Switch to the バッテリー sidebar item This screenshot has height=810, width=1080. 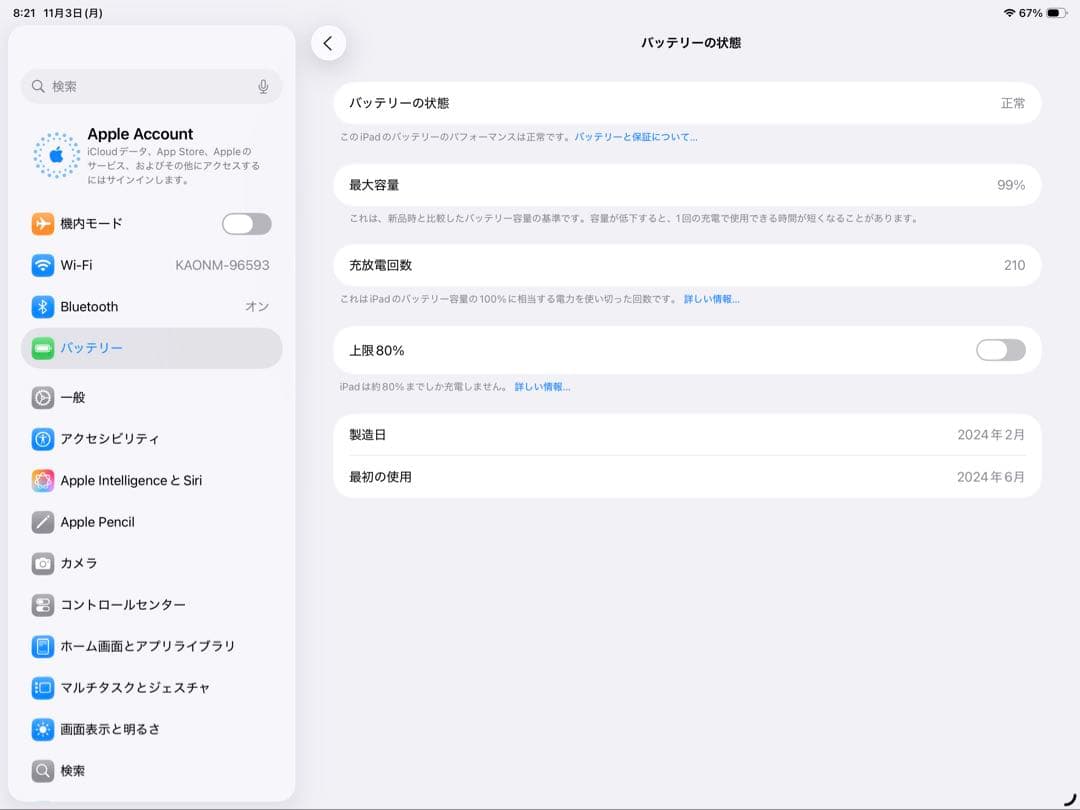[x=100, y=348]
